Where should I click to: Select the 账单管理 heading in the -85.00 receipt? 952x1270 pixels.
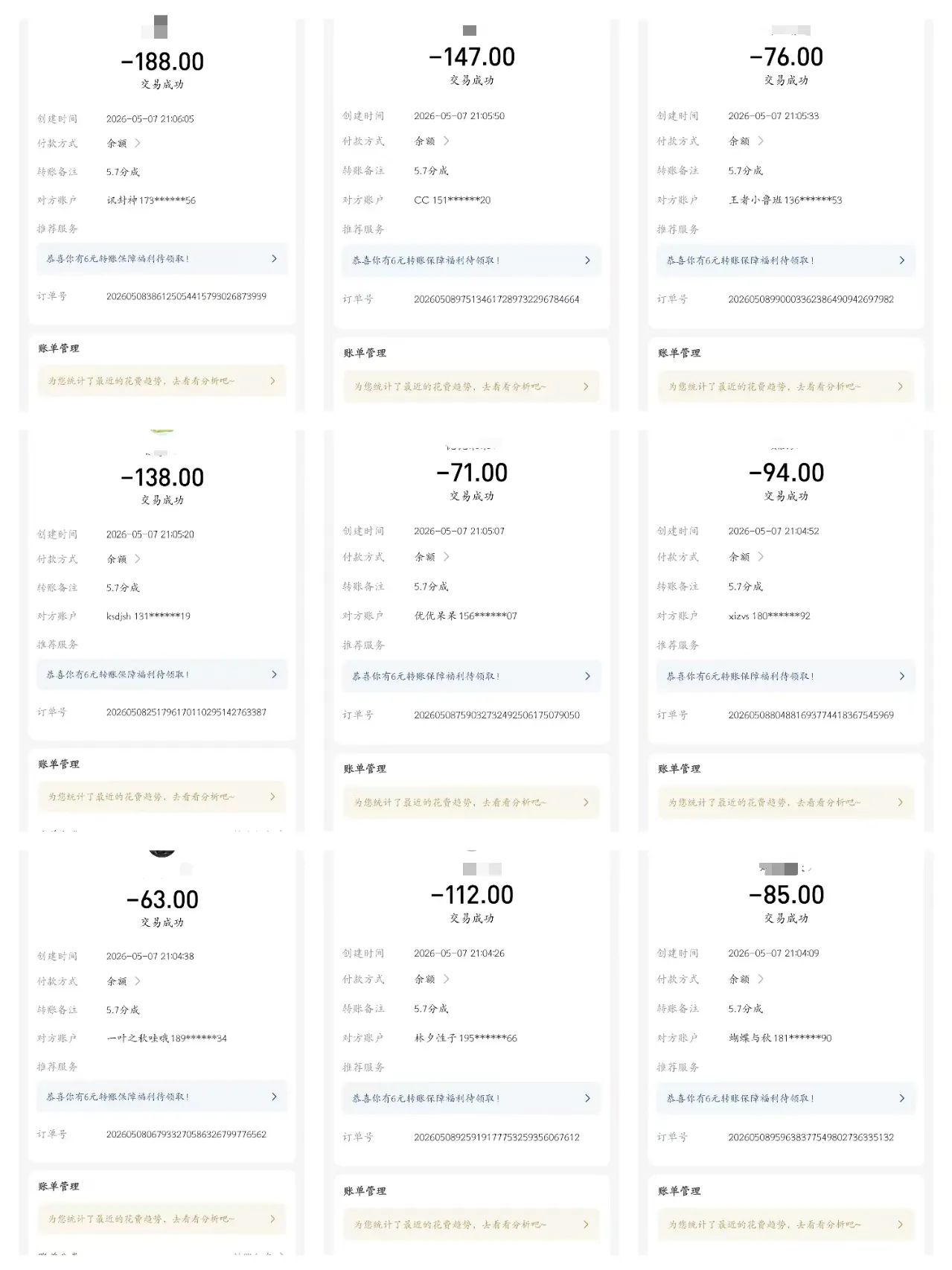(x=679, y=1191)
